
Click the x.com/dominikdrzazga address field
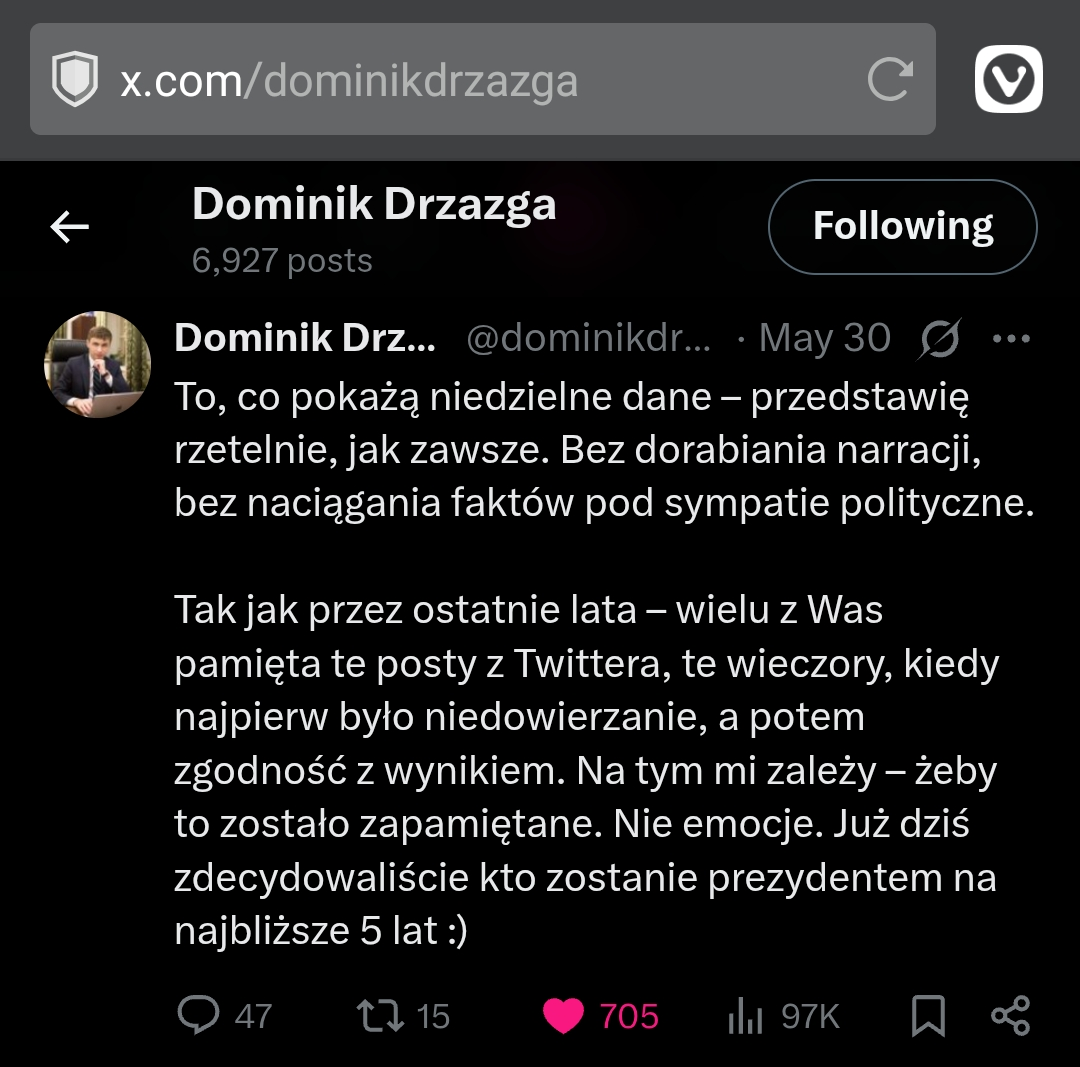(x=480, y=80)
